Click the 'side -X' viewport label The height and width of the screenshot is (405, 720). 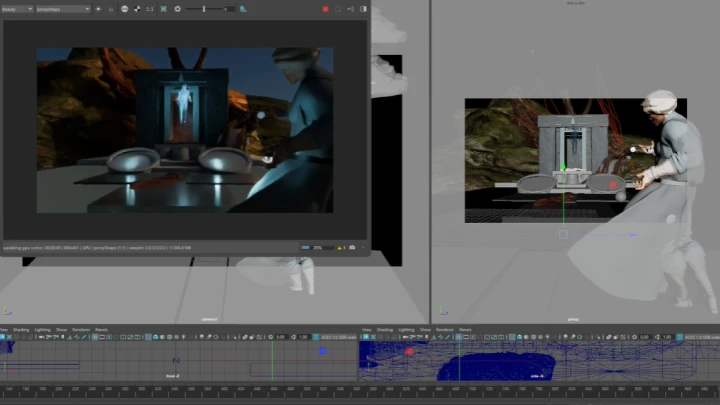click(537, 376)
